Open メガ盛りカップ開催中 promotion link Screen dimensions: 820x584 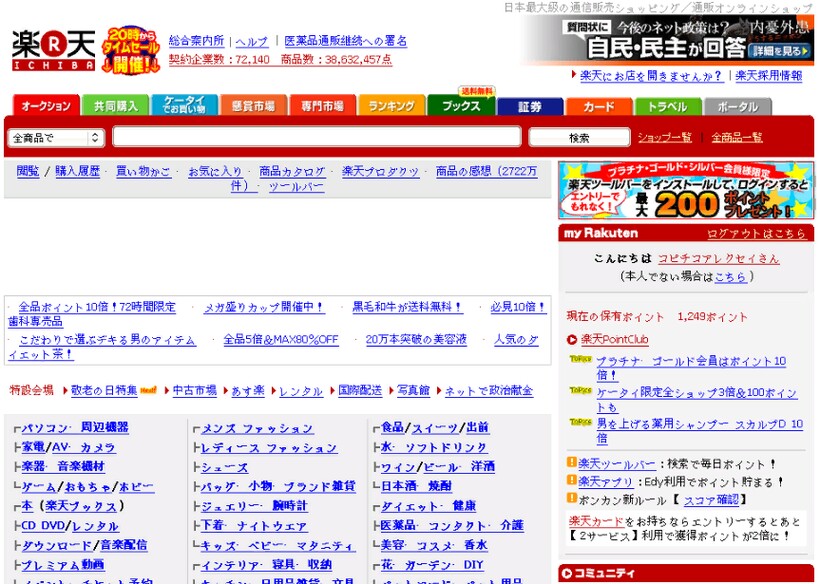click(264, 307)
